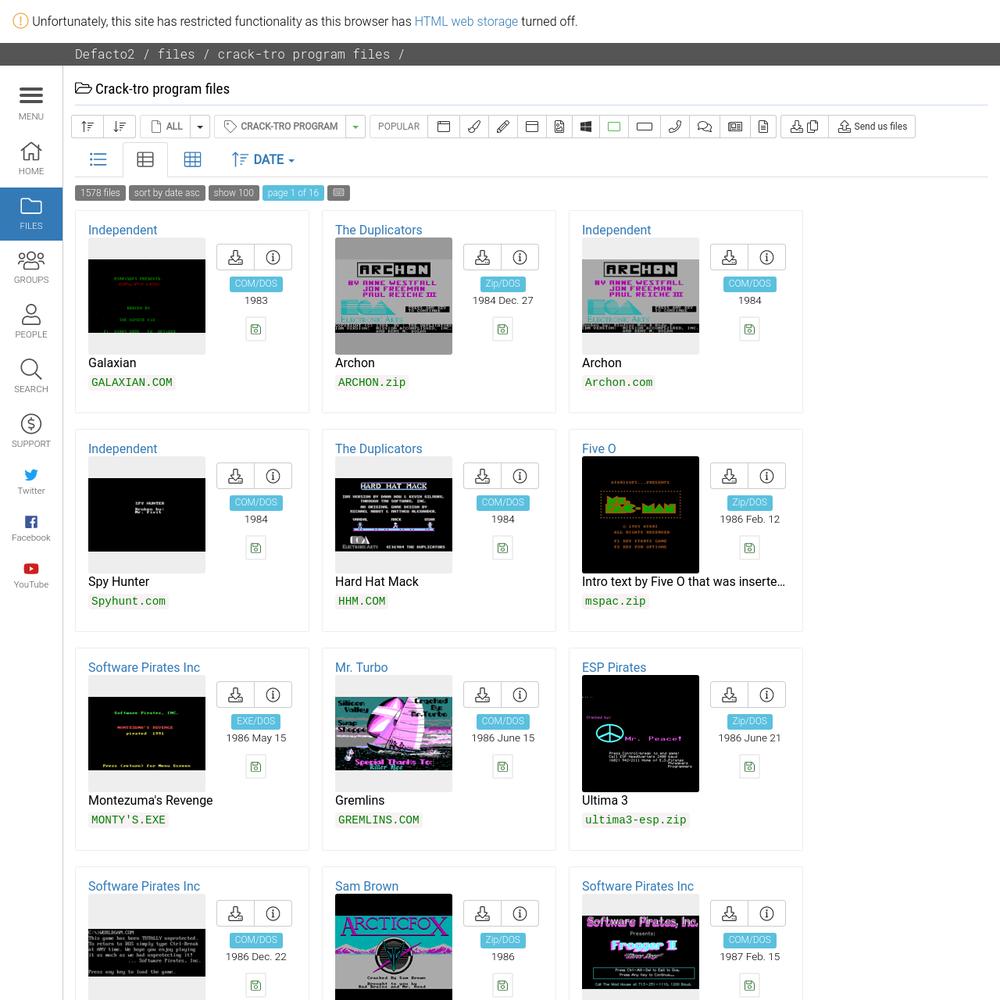Select the Windows logo filter icon
The height and width of the screenshot is (1000, 1000).
(x=586, y=127)
